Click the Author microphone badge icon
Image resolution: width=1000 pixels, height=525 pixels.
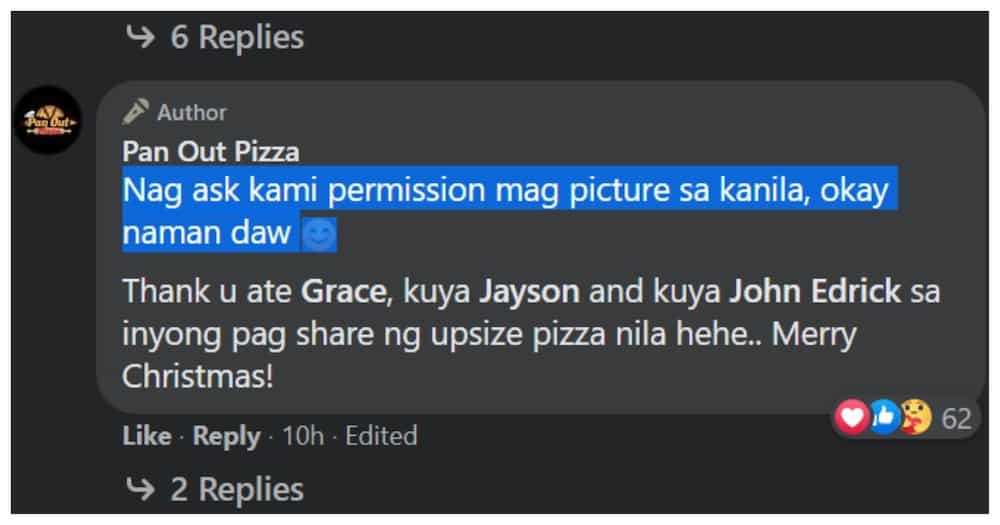click(136, 112)
